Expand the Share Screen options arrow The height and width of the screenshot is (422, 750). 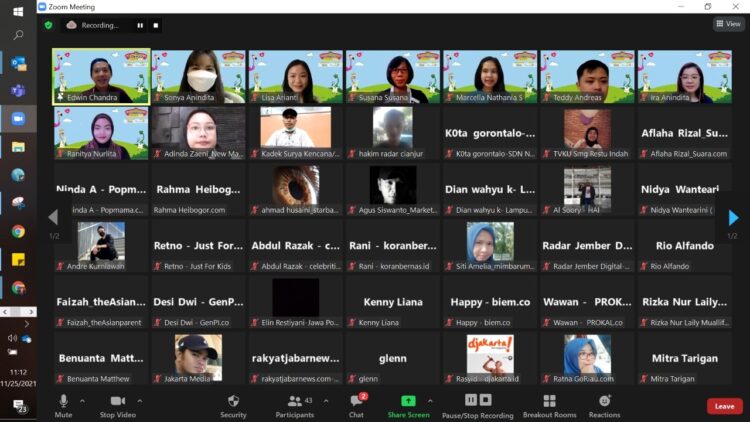pyautogui.click(x=431, y=400)
